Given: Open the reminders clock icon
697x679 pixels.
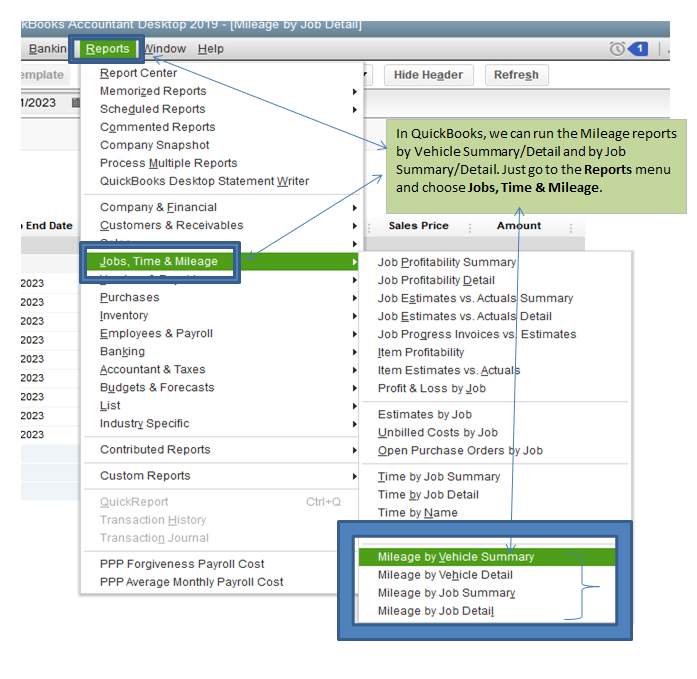Looking at the screenshot, I should point(617,48).
